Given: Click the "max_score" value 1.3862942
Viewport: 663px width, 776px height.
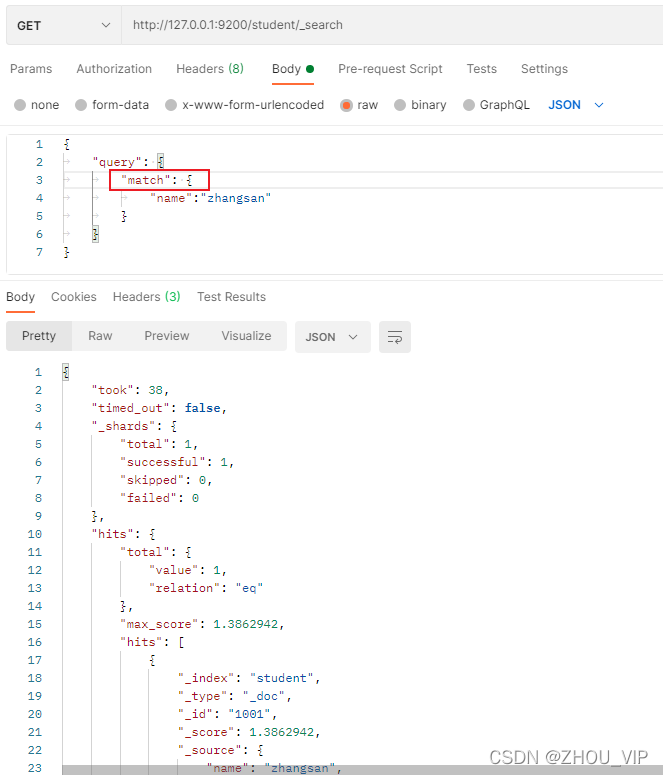Looking at the screenshot, I should click(x=245, y=624).
